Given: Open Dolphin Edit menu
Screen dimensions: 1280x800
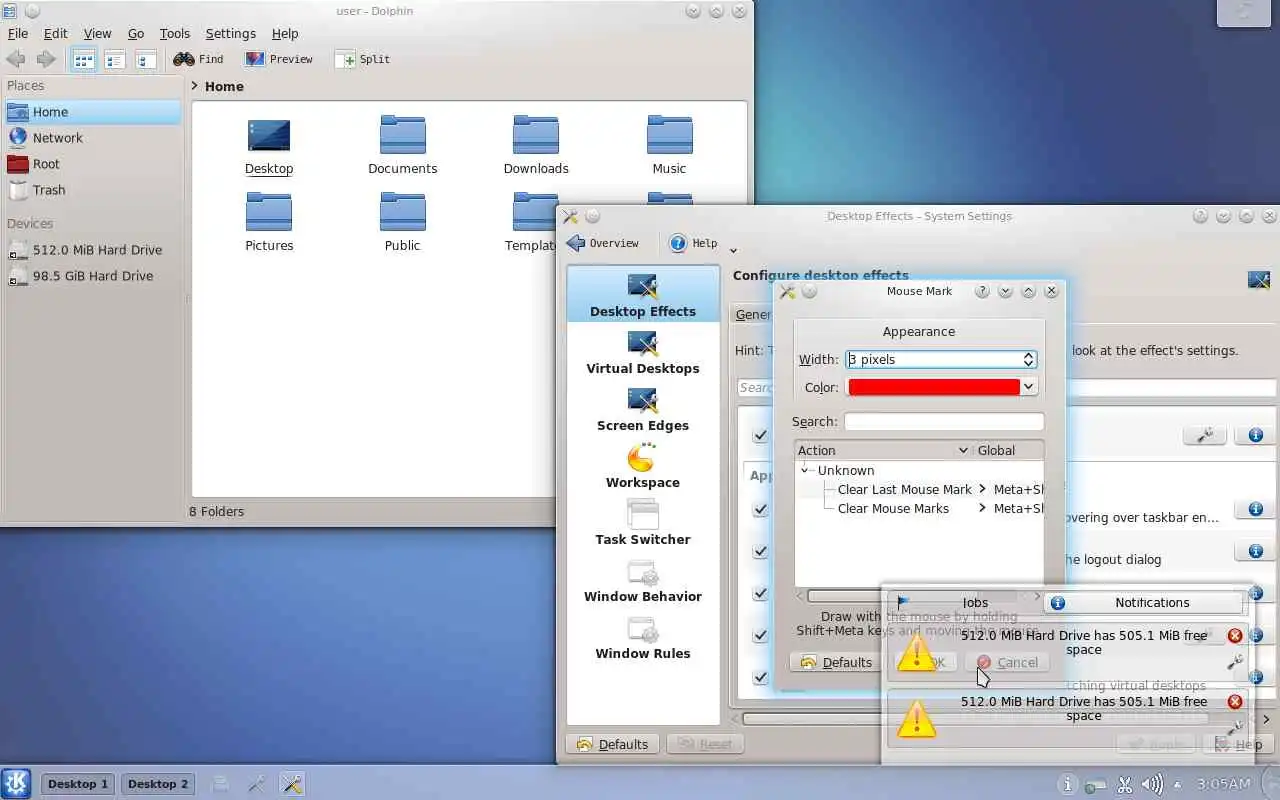Looking at the screenshot, I should (x=56, y=34).
